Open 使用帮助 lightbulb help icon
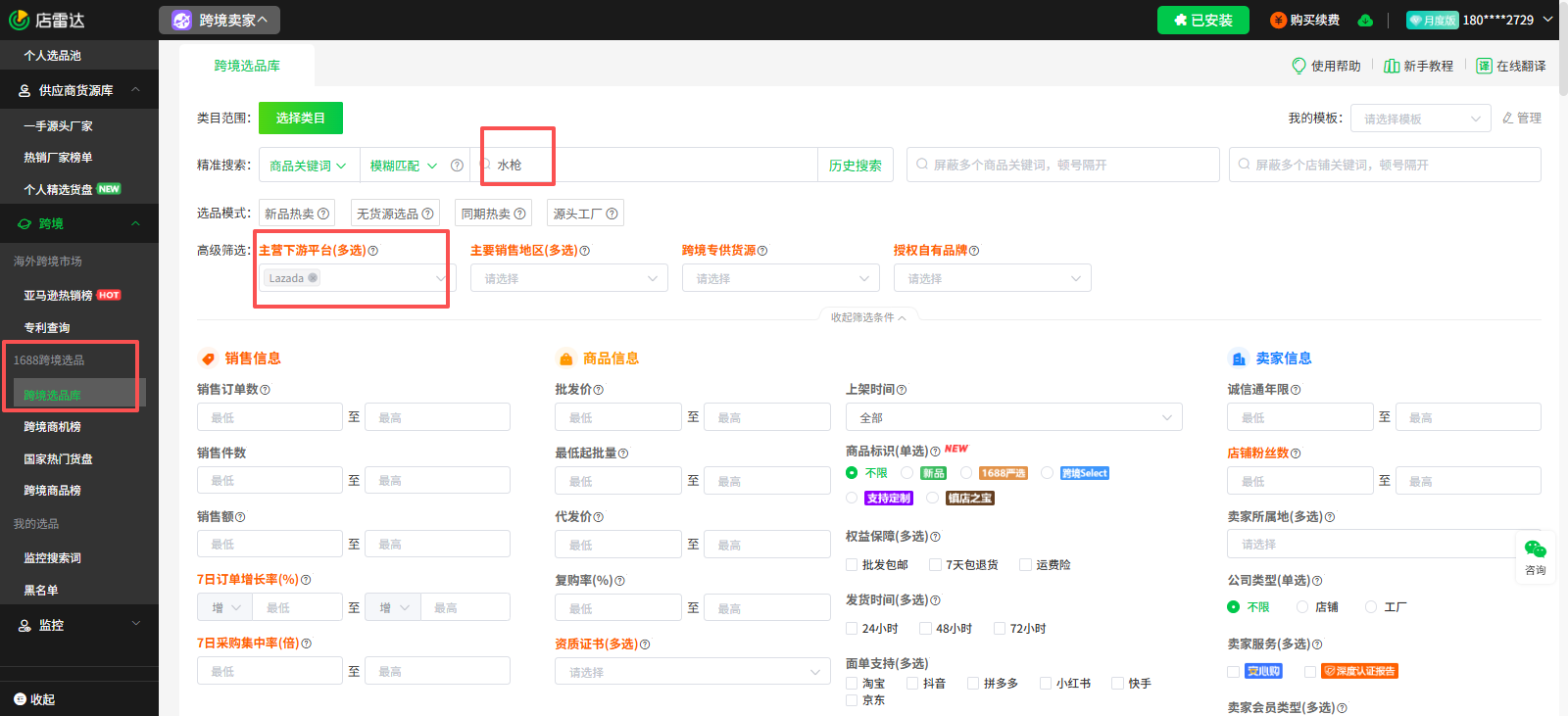Screen dimensions: 1568x716 tap(1298, 66)
